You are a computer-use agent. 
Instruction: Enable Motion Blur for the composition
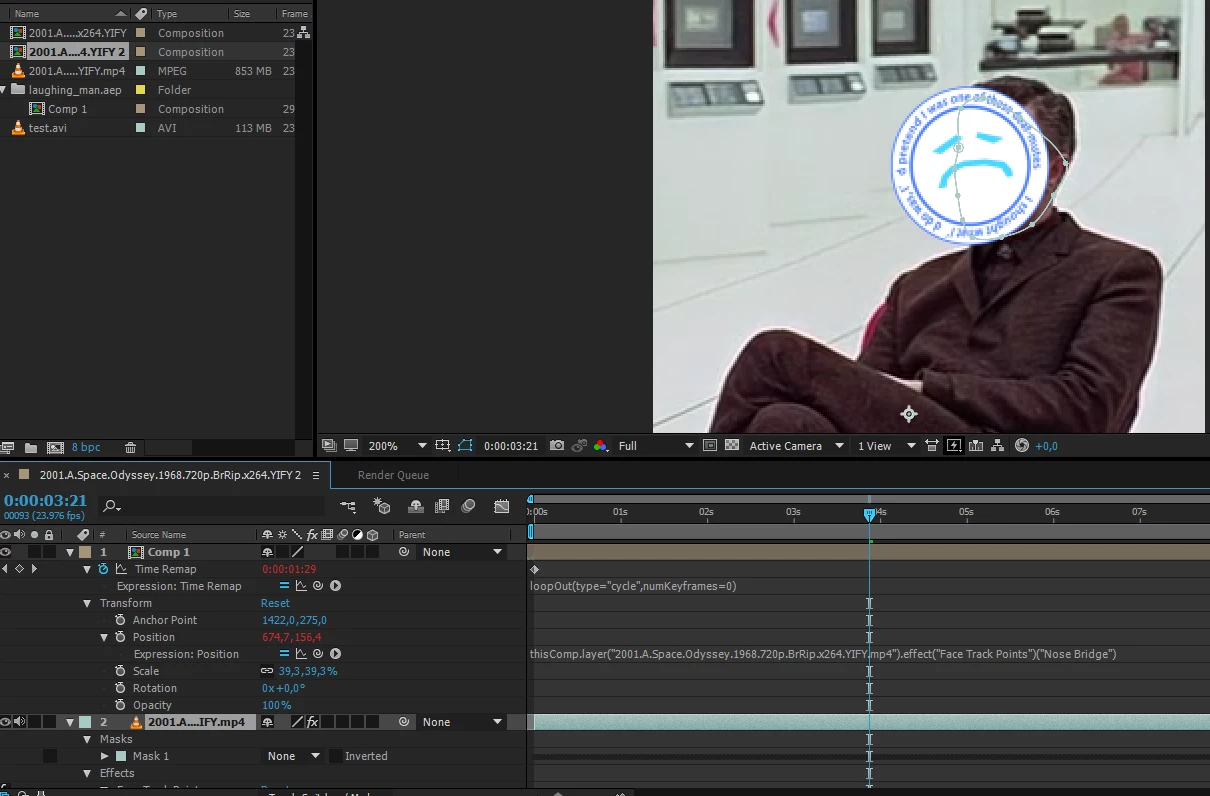coord(468,506)
